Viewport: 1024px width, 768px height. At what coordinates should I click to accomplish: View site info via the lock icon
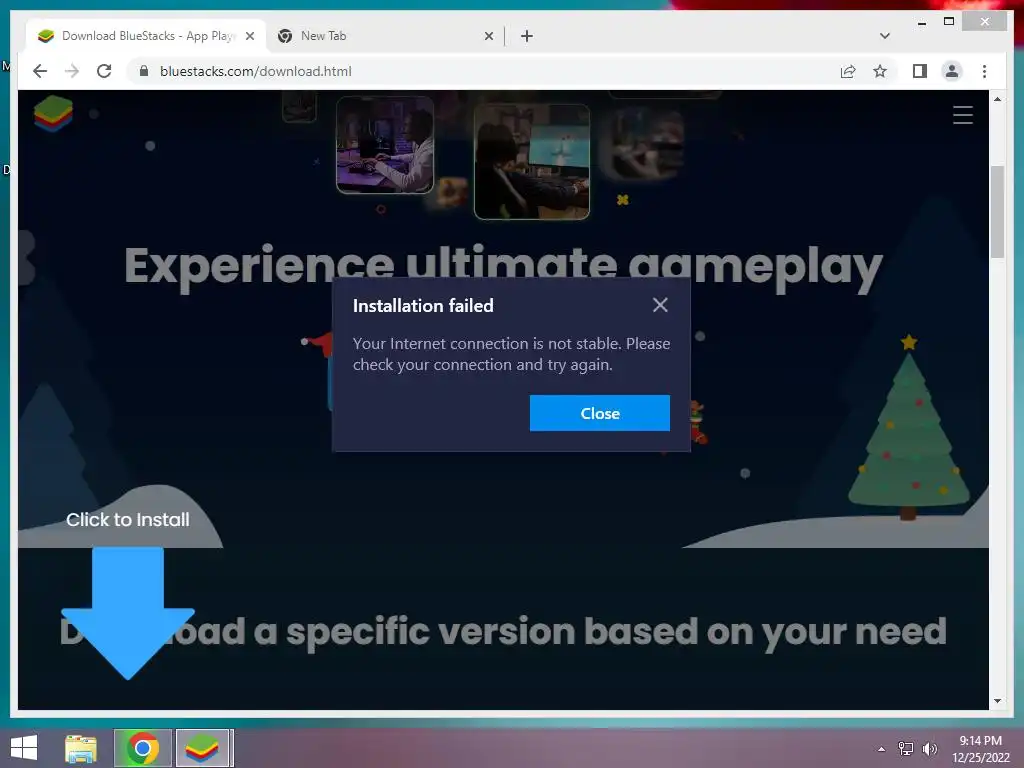pos(144,71)
